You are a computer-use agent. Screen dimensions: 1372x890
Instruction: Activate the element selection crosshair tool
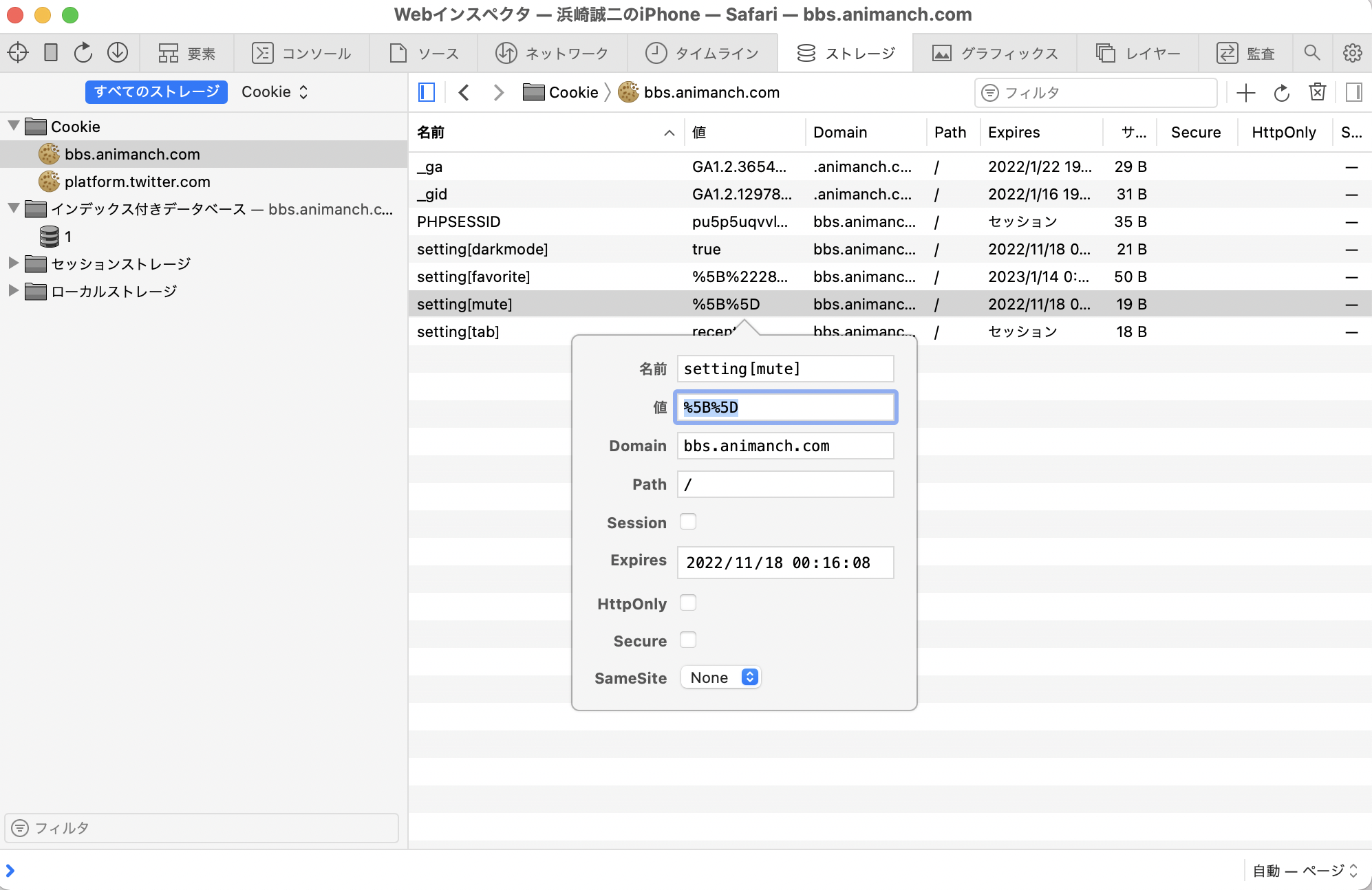18,53
